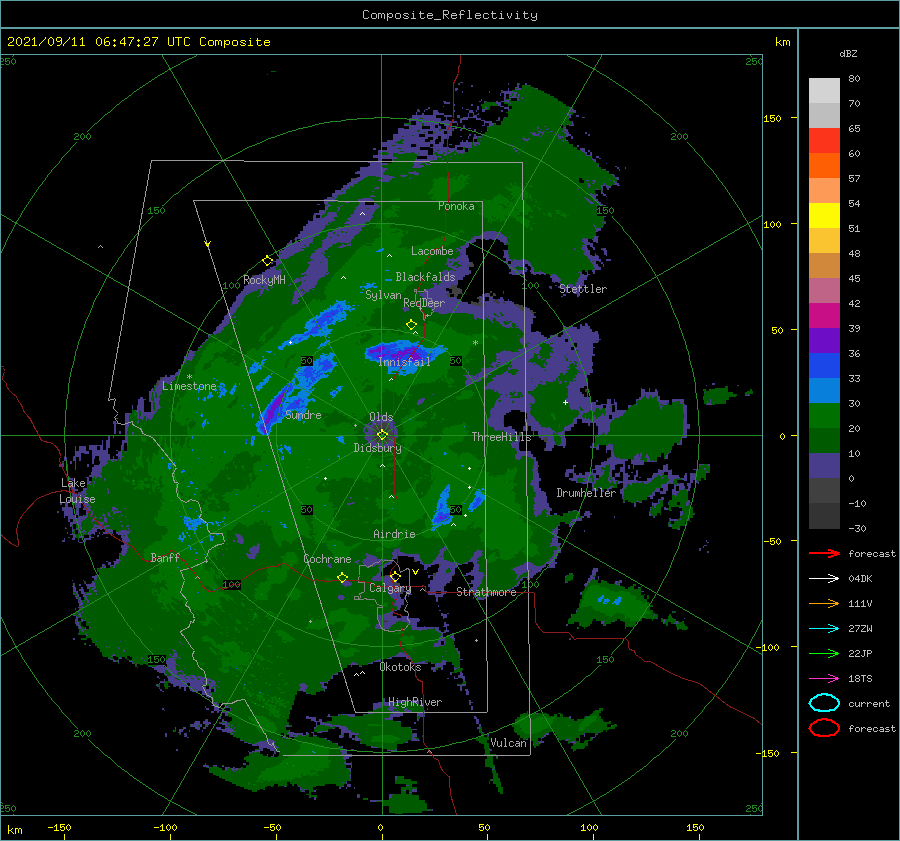Screen dimensions: 900x841
Task: Click the asterisk marker east of Innisfail
Action: tap(475, 343)
